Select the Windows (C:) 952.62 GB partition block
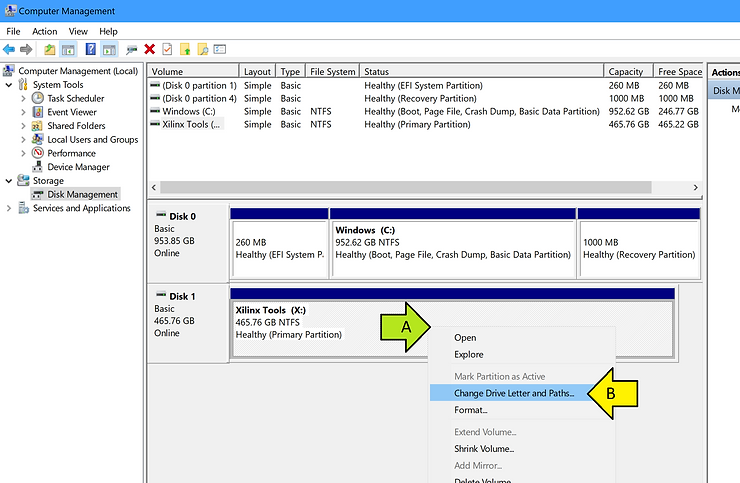 453,243
